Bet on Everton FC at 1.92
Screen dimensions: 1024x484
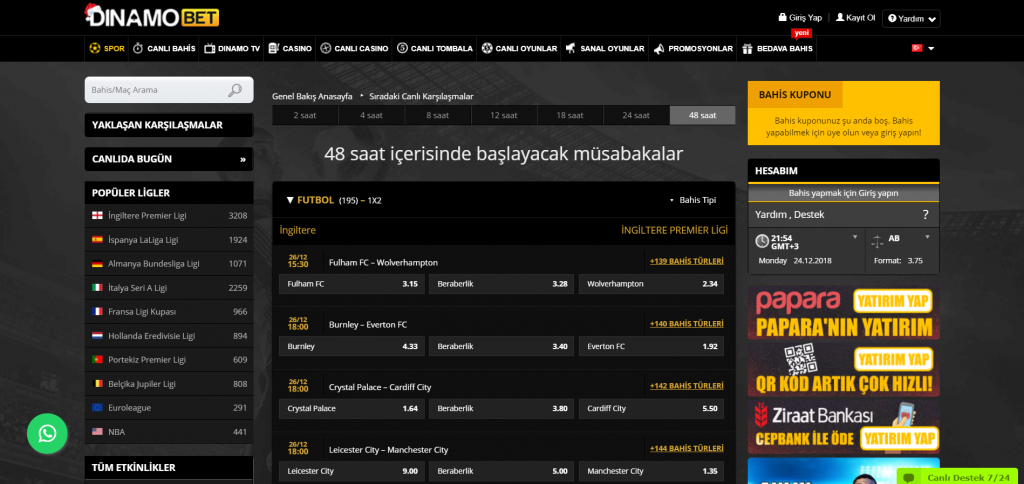tap(651, 346)
